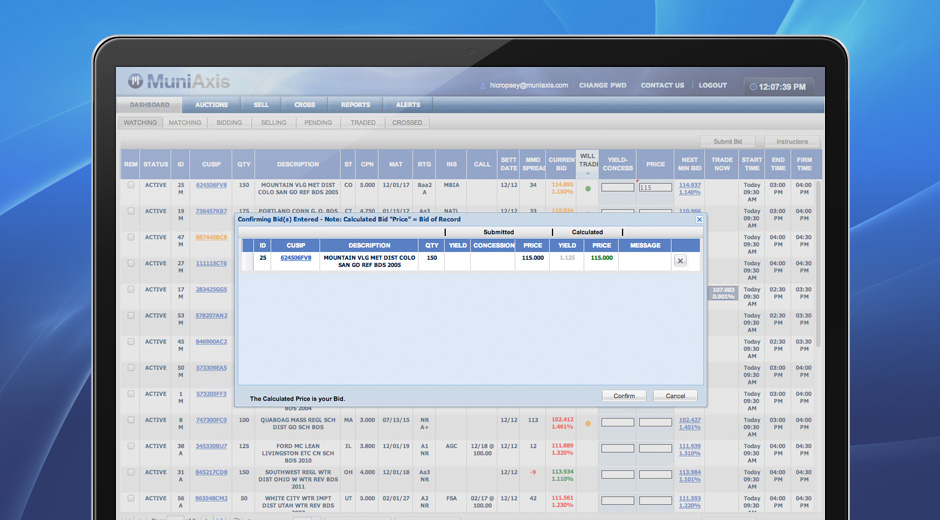Click the user icon beside hcropsey@muniaxis.com
Viewport: 940px width, 520px height.
[483, 86]
